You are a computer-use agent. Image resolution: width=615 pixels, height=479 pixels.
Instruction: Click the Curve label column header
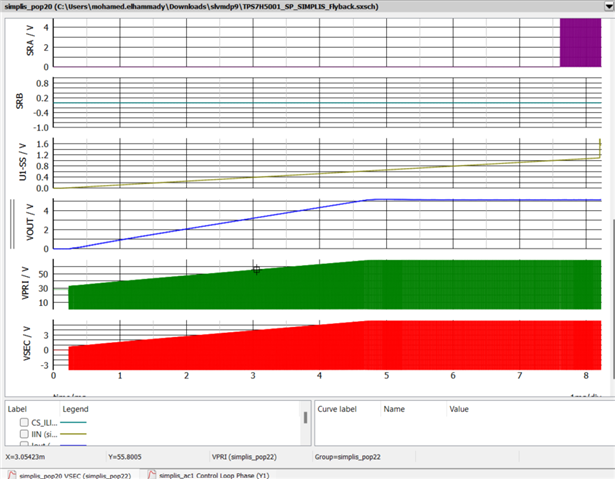coord(337,409)
